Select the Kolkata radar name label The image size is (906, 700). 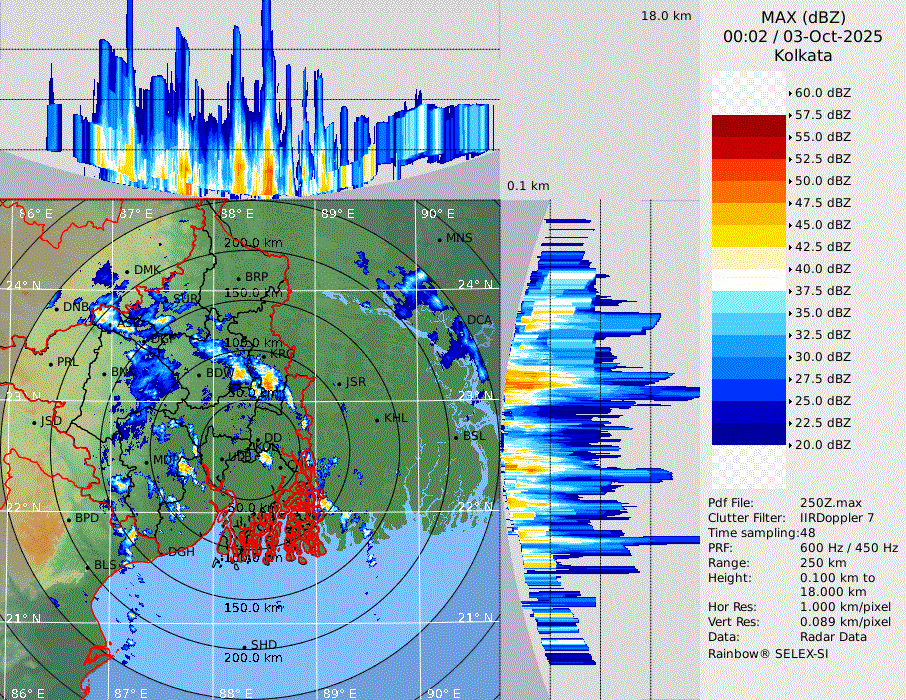coord(803,55)
